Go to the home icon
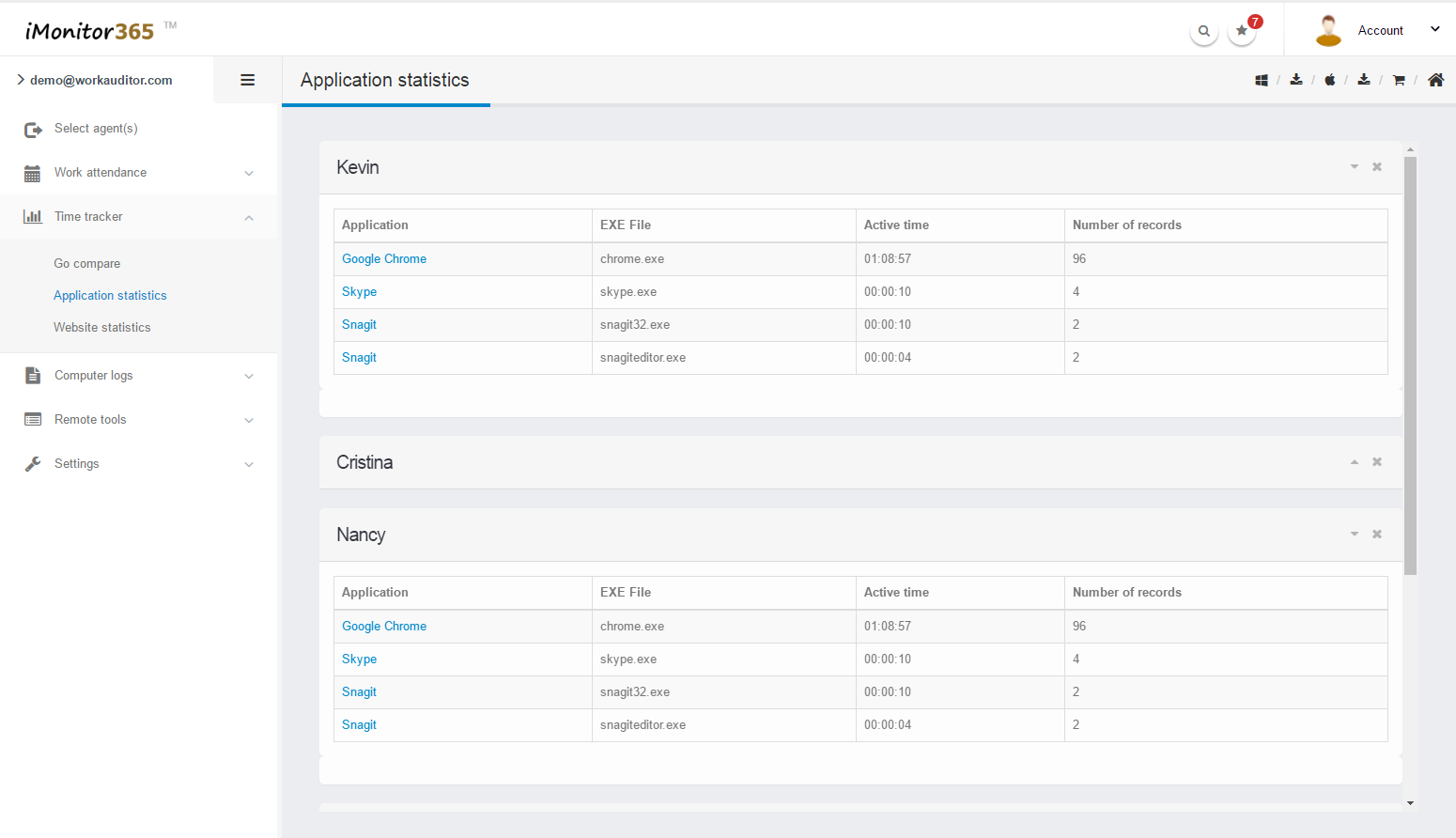Viewport: 1456px width, 838px height. click(1435, 80)
